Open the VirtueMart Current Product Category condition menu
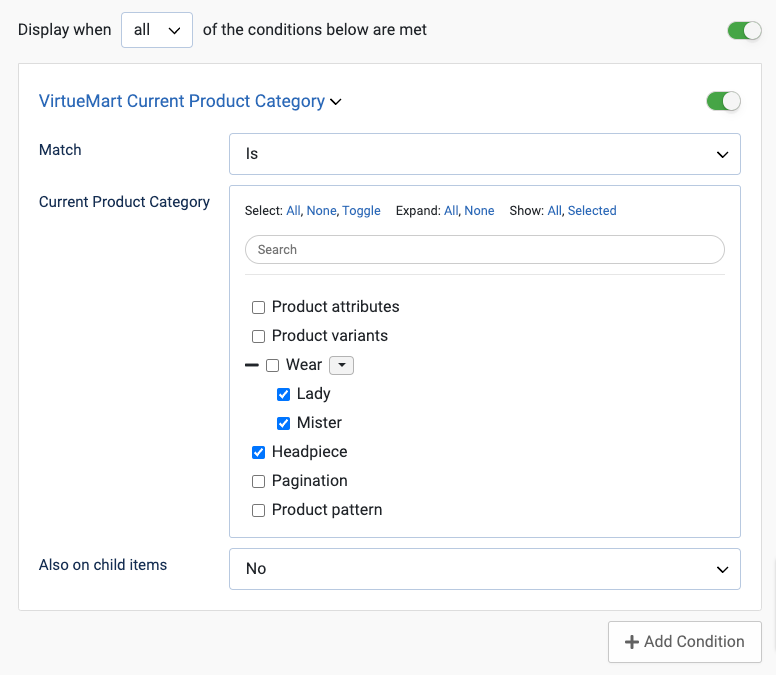This screenshot has width=776, height=675. (190, 101)
